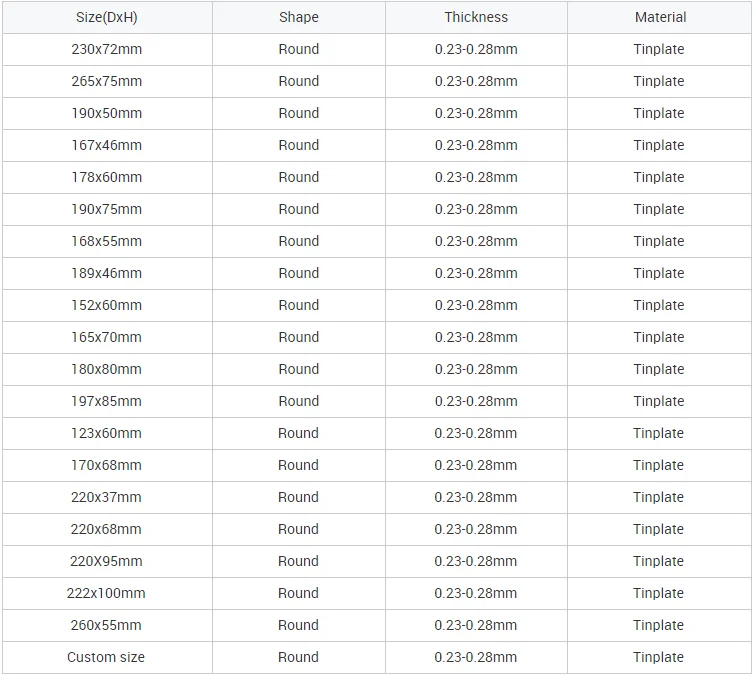The width and height of the screenshot is (756, 678).
Task: Click the 190x50mm size cell
Action: pyautogui.click(x=106, y=113)
